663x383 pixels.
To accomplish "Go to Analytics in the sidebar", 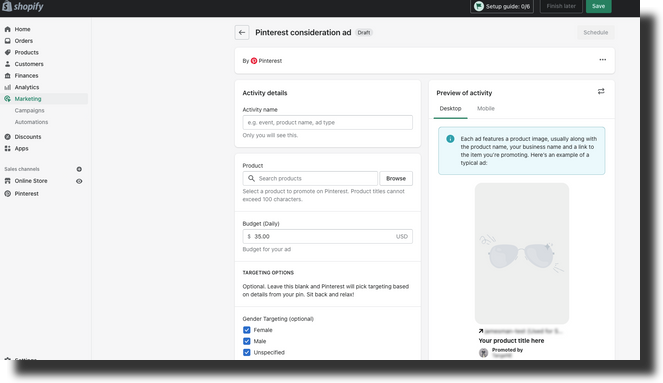I will point(27,87).
